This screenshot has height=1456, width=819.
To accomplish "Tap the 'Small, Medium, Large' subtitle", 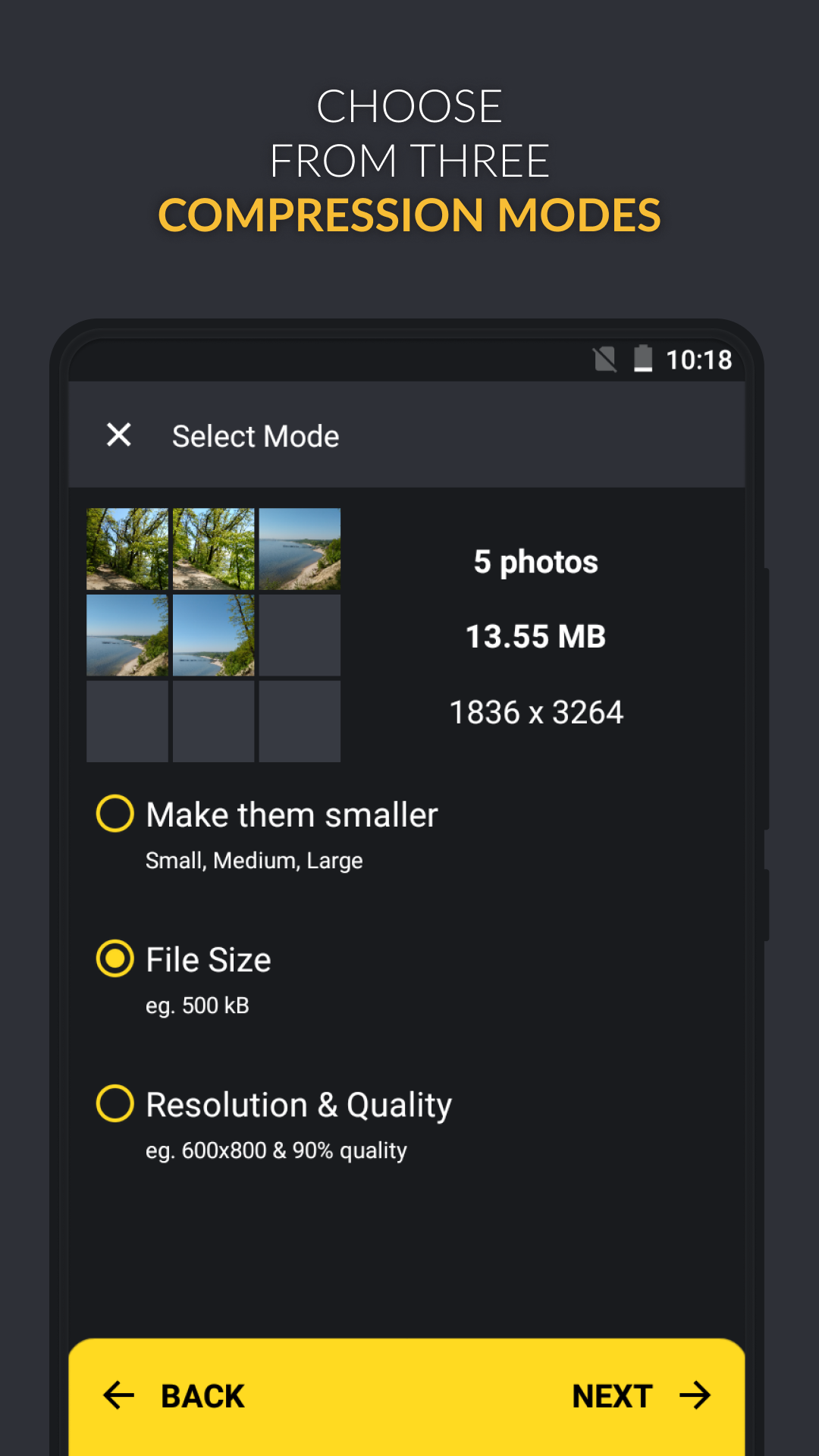I will 254,861.
